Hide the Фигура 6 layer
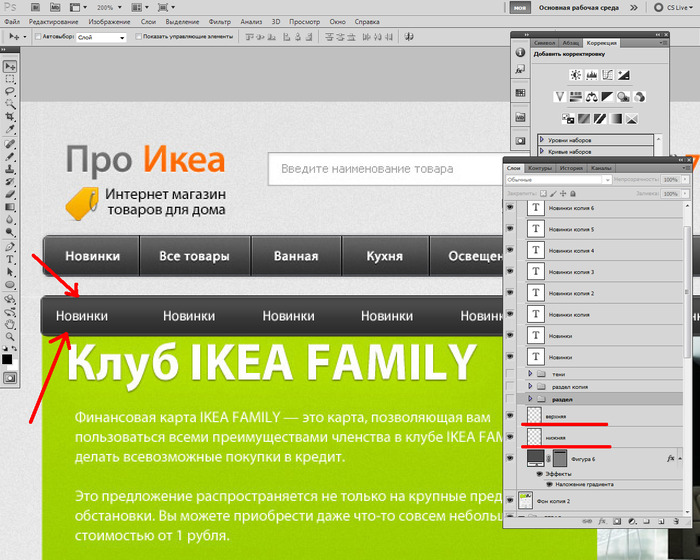 pyautogui.click(x=510, y=459)
